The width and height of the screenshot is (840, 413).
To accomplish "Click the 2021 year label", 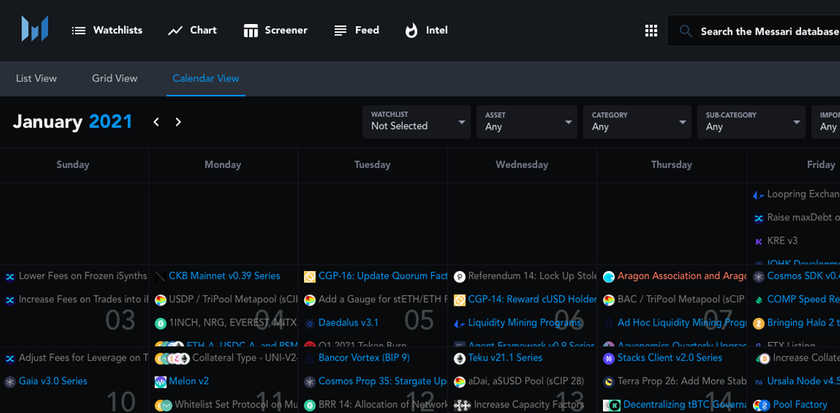I will (x=110, y=122).
